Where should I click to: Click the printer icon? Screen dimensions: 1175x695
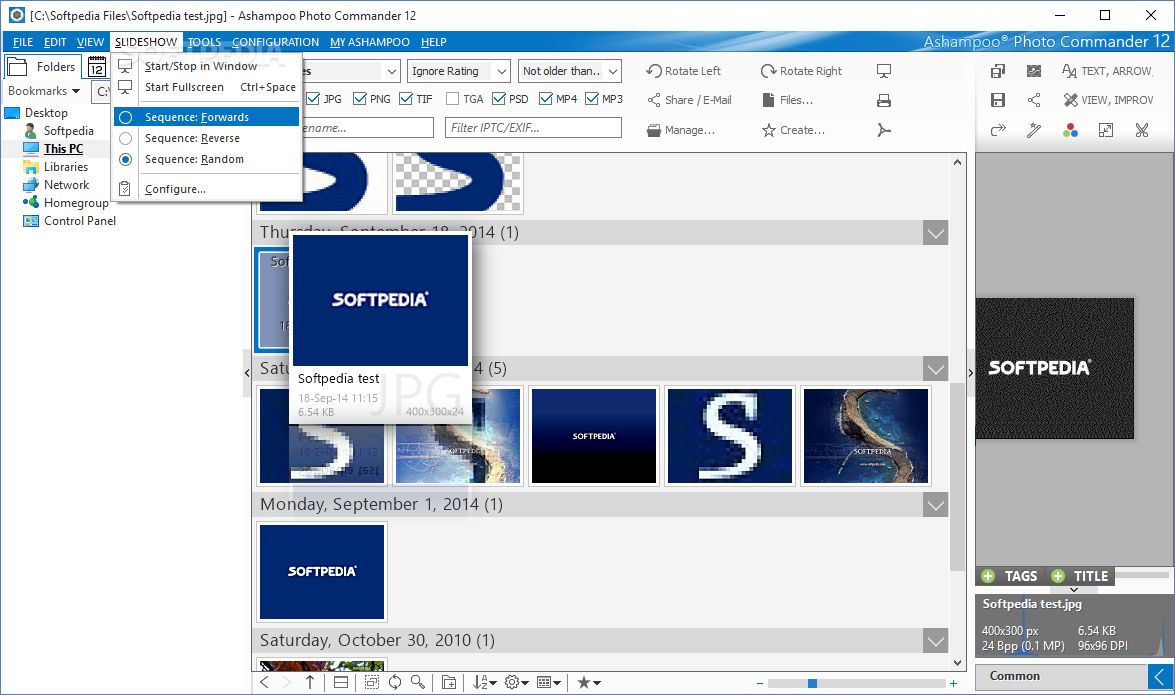[x=884, y=100]
